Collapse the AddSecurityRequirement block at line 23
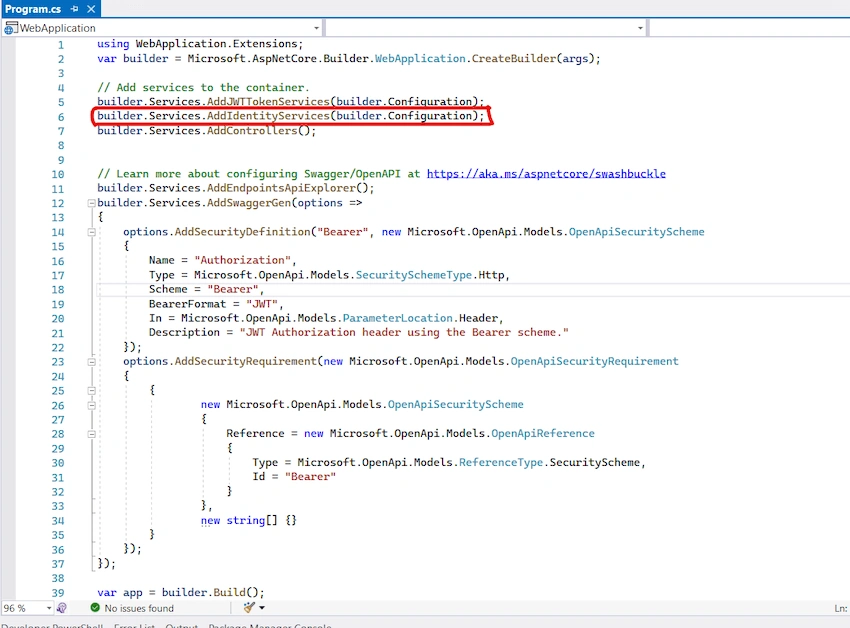The width and height of the screenshot is (850, 628). (x=92, y=362)
